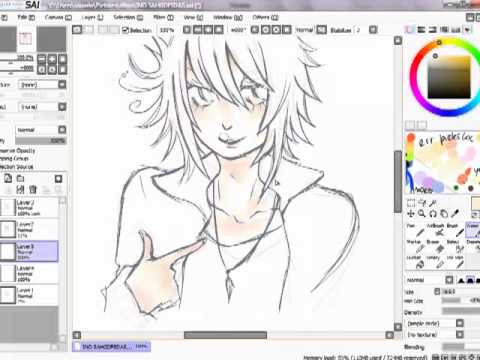Screen dimensions: 480x360
Task: Pick a shade in the color square
Action: [x=449, y=77]
